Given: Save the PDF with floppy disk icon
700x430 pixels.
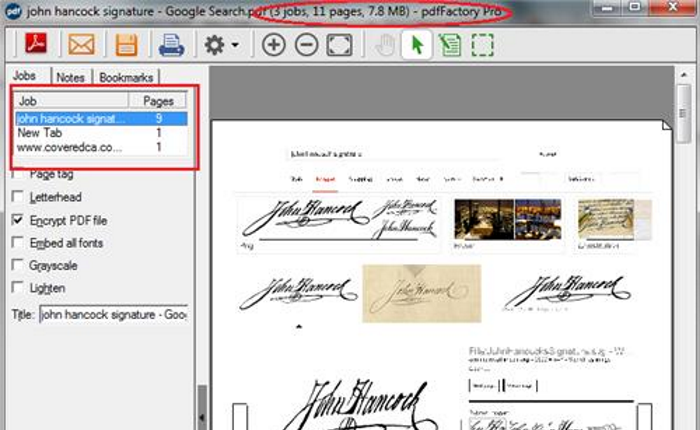Looking at the screenshot, I should pyautogui.click(x=126, y=45).
